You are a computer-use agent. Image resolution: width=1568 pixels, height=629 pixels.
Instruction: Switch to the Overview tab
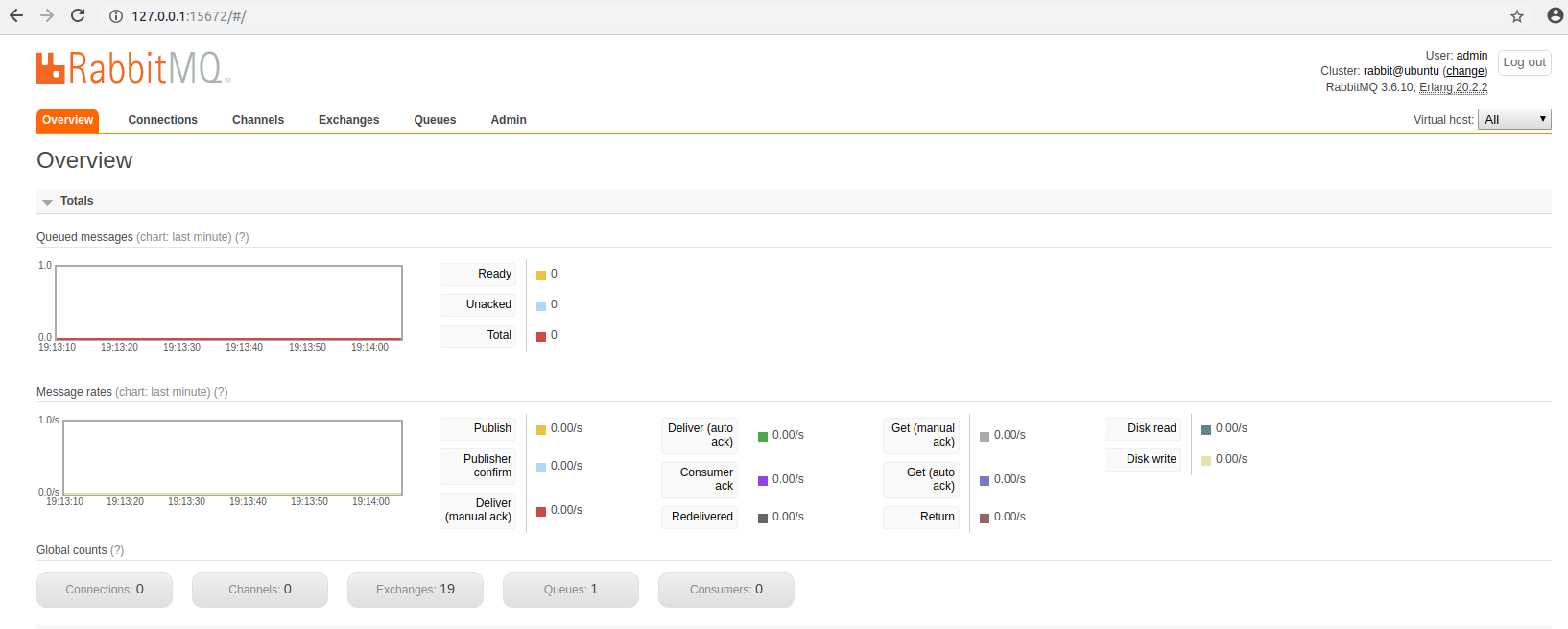[x=67, y=120]
